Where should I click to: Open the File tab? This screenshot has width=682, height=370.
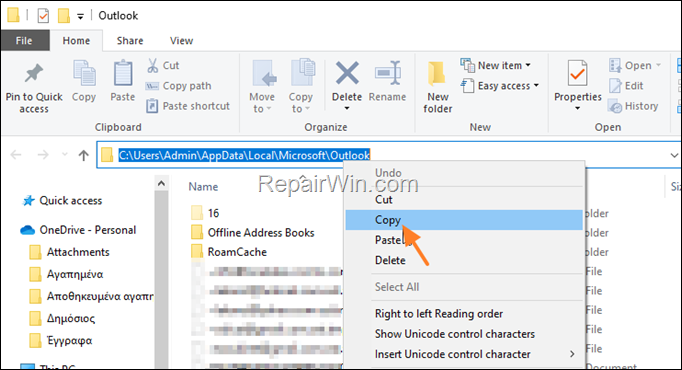click(x=24, y=40)
